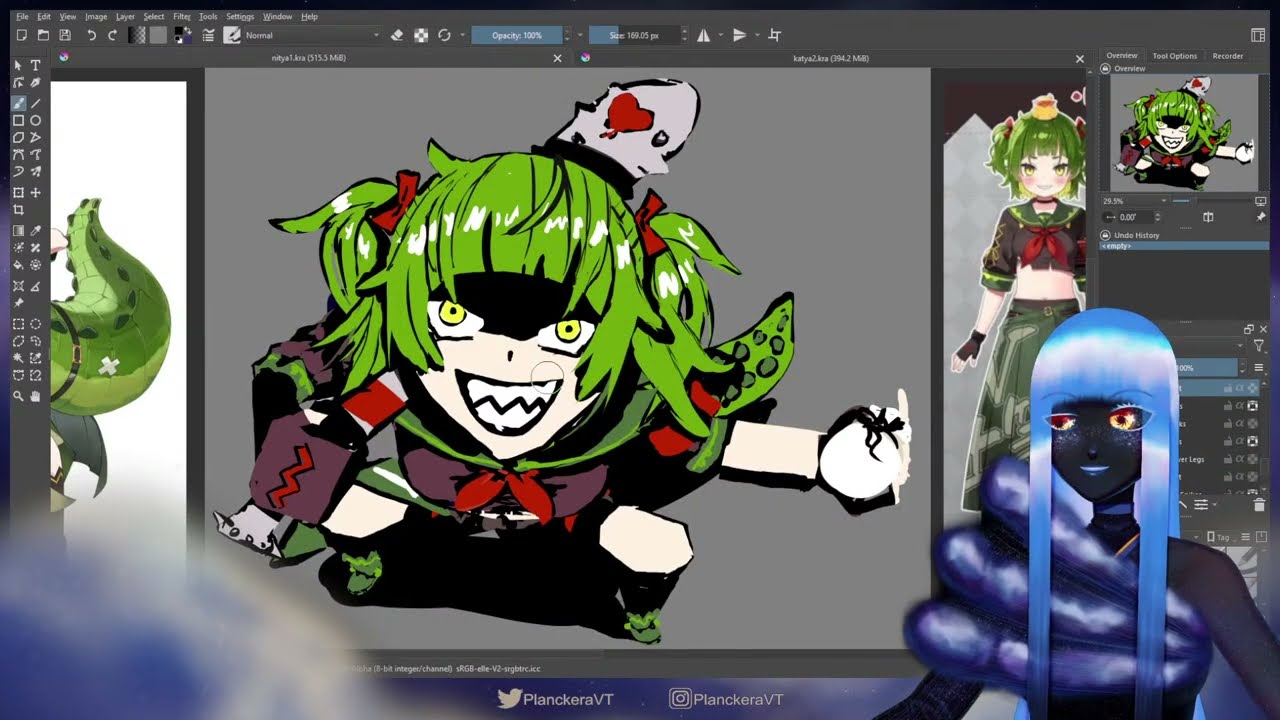Viewport: 1280px width, 720px height.
Task: Open an existing document
Action: pos(43,35)
